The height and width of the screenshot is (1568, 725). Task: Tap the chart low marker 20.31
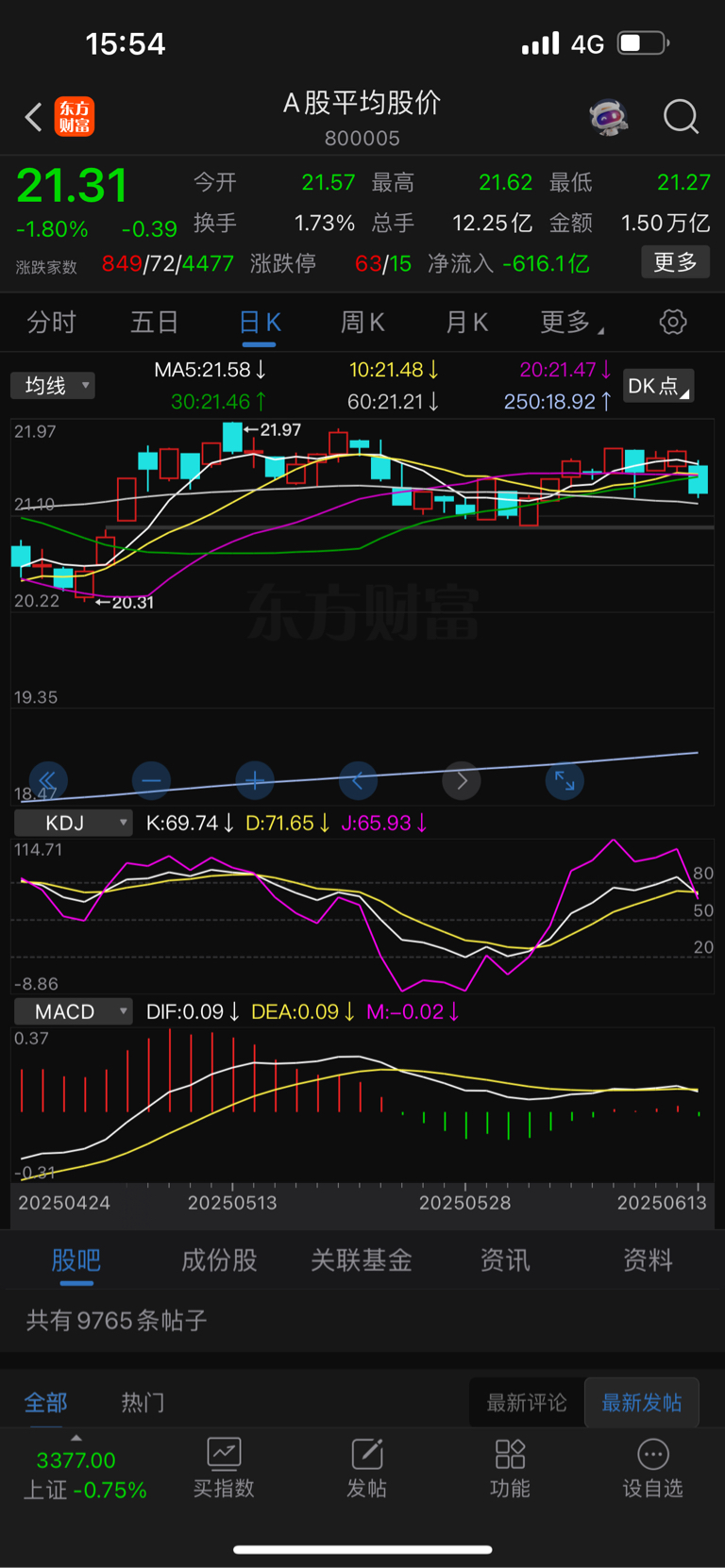pyautogui.click(x=125, y=602)
